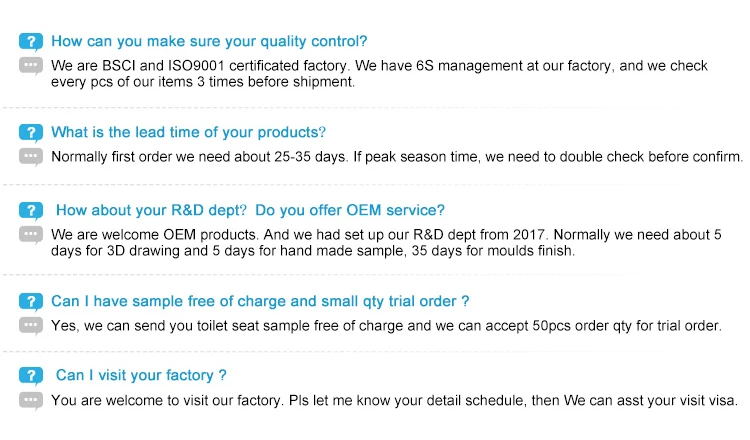Click the question mark icon beside quality control
The width and height of the screenshot is (750, 440).
[31, 42]
